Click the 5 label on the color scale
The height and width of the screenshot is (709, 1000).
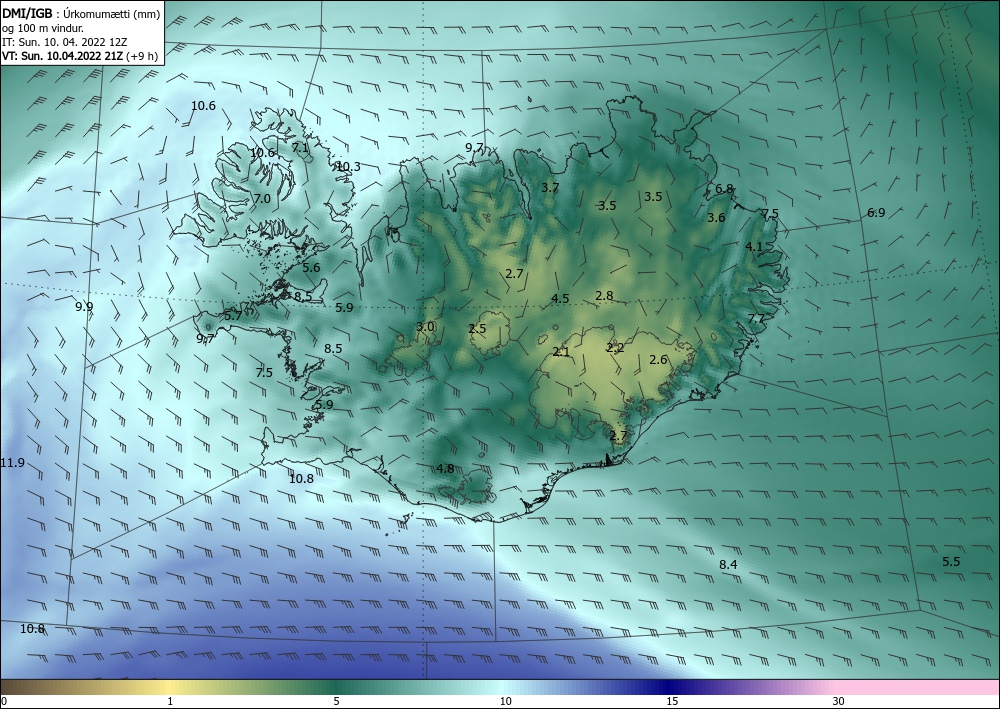tap(336, 701)
